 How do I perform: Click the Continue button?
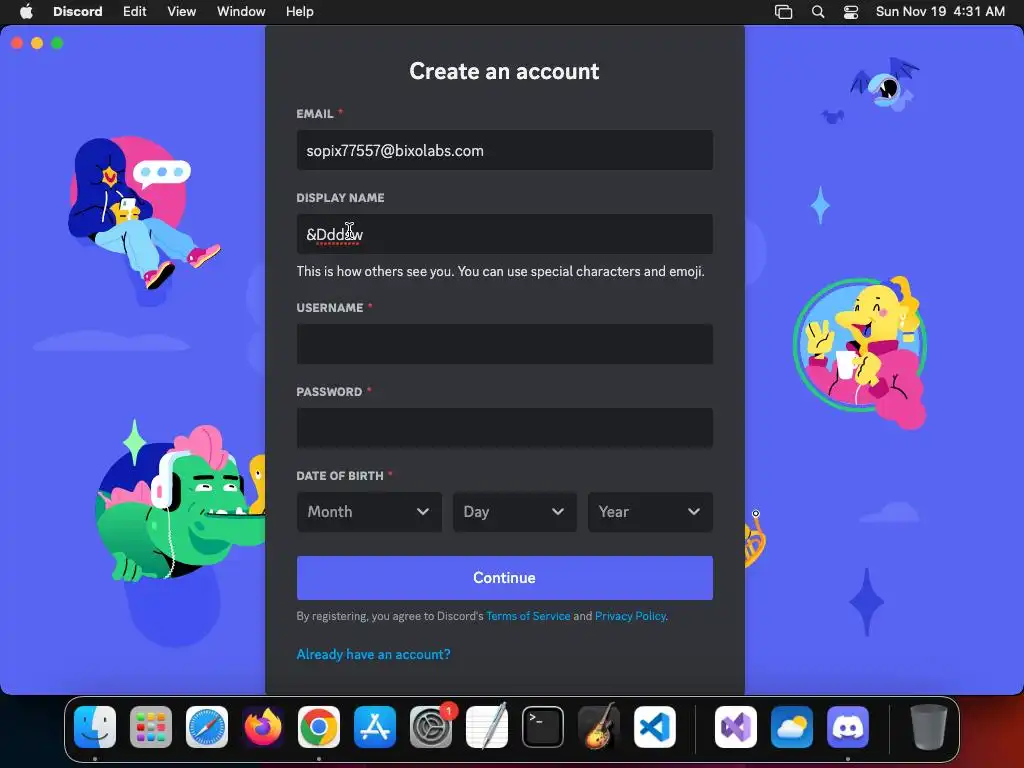[x=505, y=578]
